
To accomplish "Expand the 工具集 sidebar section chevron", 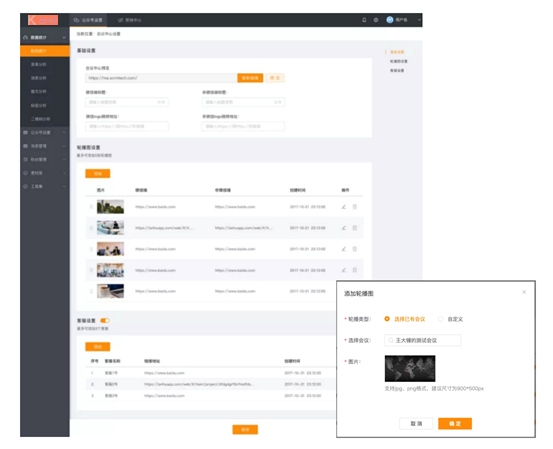I will pos(64,186).
